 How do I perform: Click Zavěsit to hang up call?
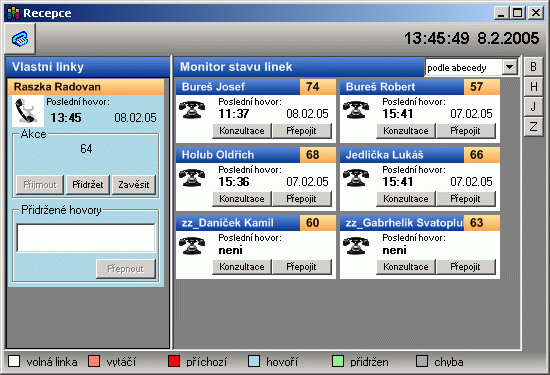(134, 185)
